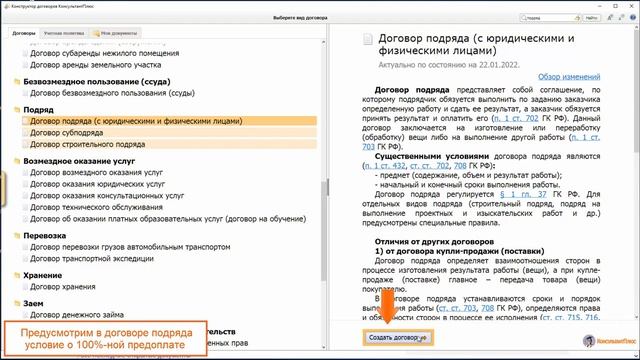Open the Мои документы tab
Viewport: 640px width, 360px height.
point(116,33)
